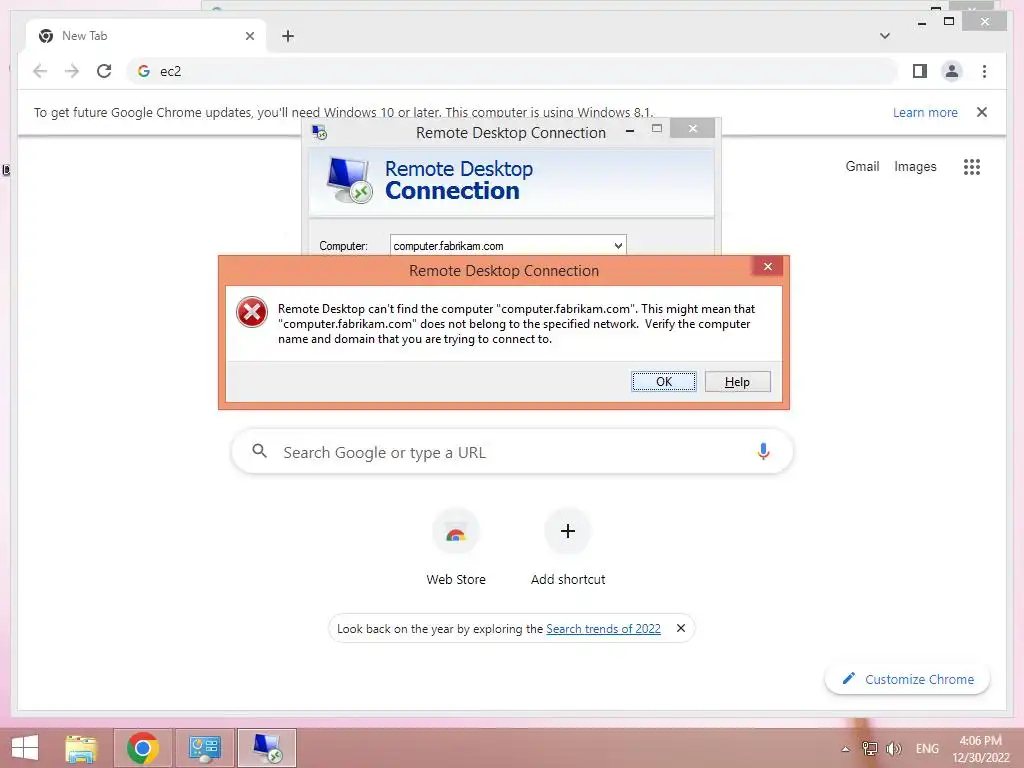This screenshot has width=1024, height=768.
Task: Open a new Chrome tab
Action: (x=288, y=36)
